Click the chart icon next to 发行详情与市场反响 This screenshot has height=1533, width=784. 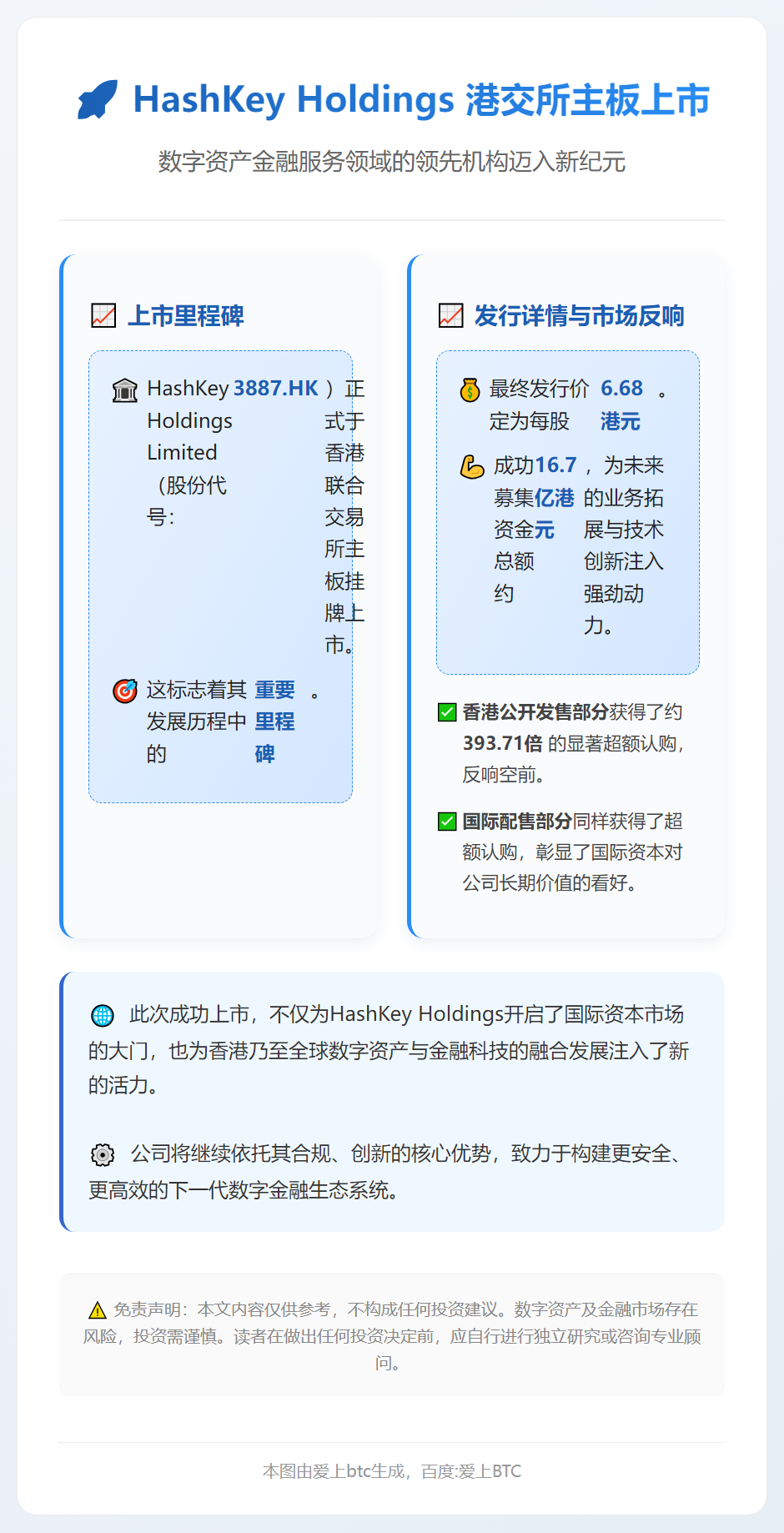point(450,316)
